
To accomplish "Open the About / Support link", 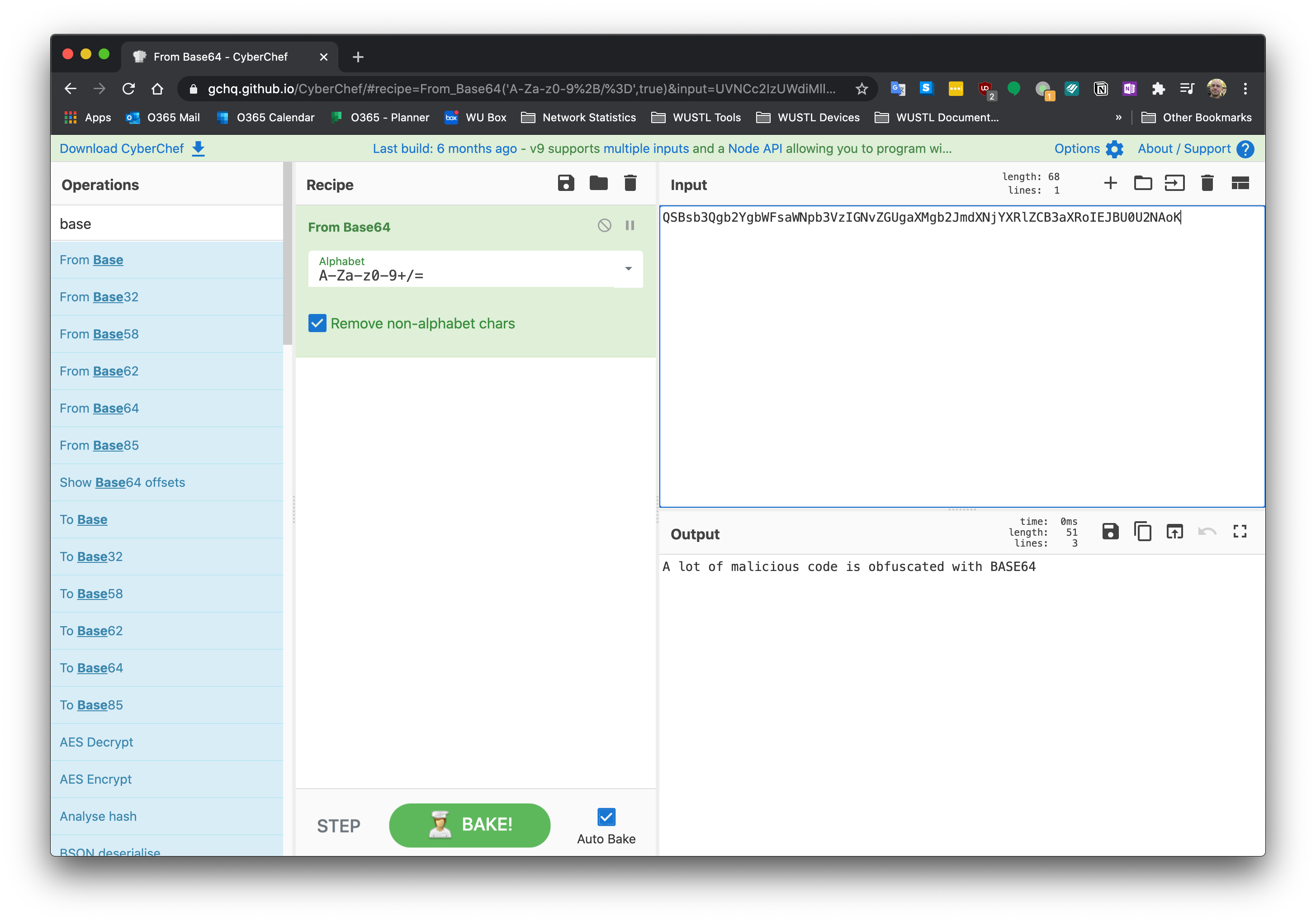I will [1183, 149].
